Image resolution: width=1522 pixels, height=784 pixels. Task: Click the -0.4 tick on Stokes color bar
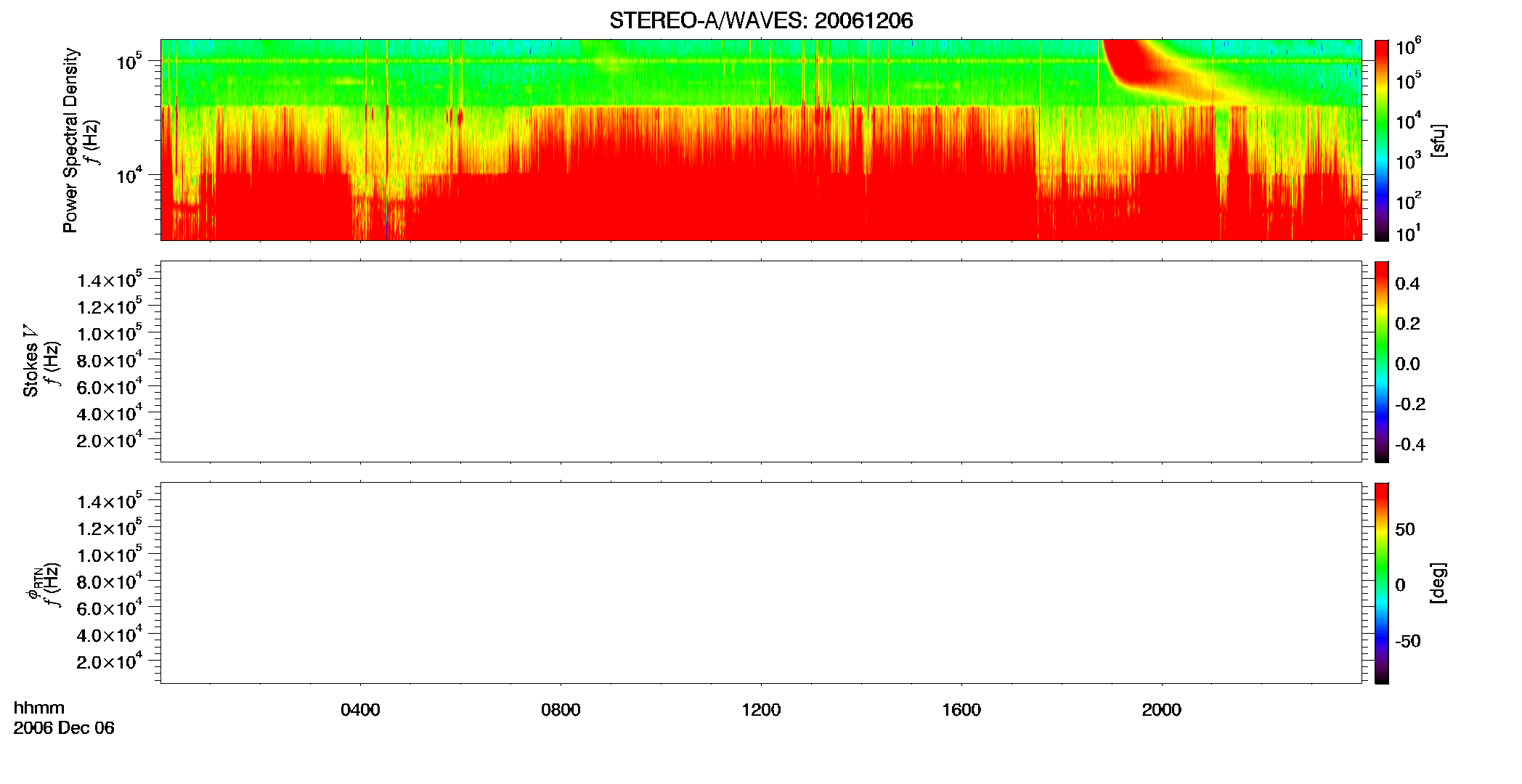[1410, 444]
